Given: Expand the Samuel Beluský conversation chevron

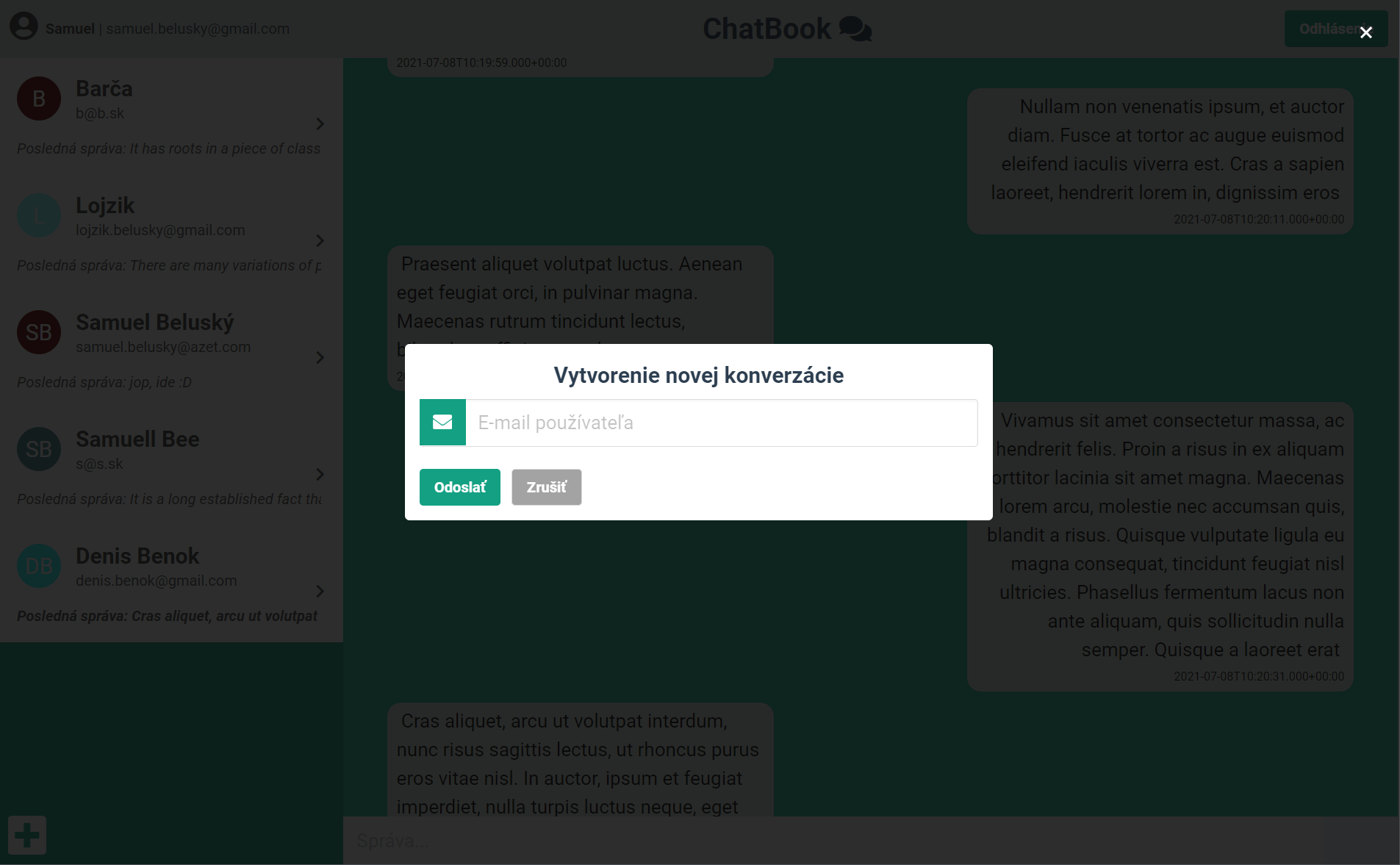Looking at the screenshot, I should (x=320, y=357).
